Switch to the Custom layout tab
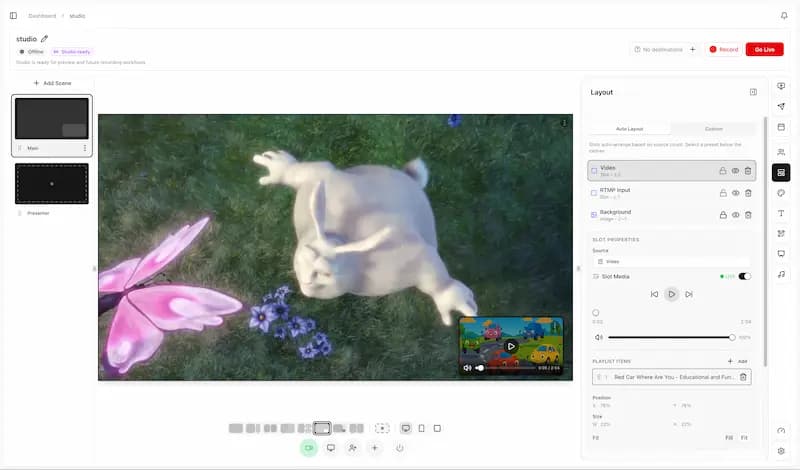800x470 pixels. (713, 129)
